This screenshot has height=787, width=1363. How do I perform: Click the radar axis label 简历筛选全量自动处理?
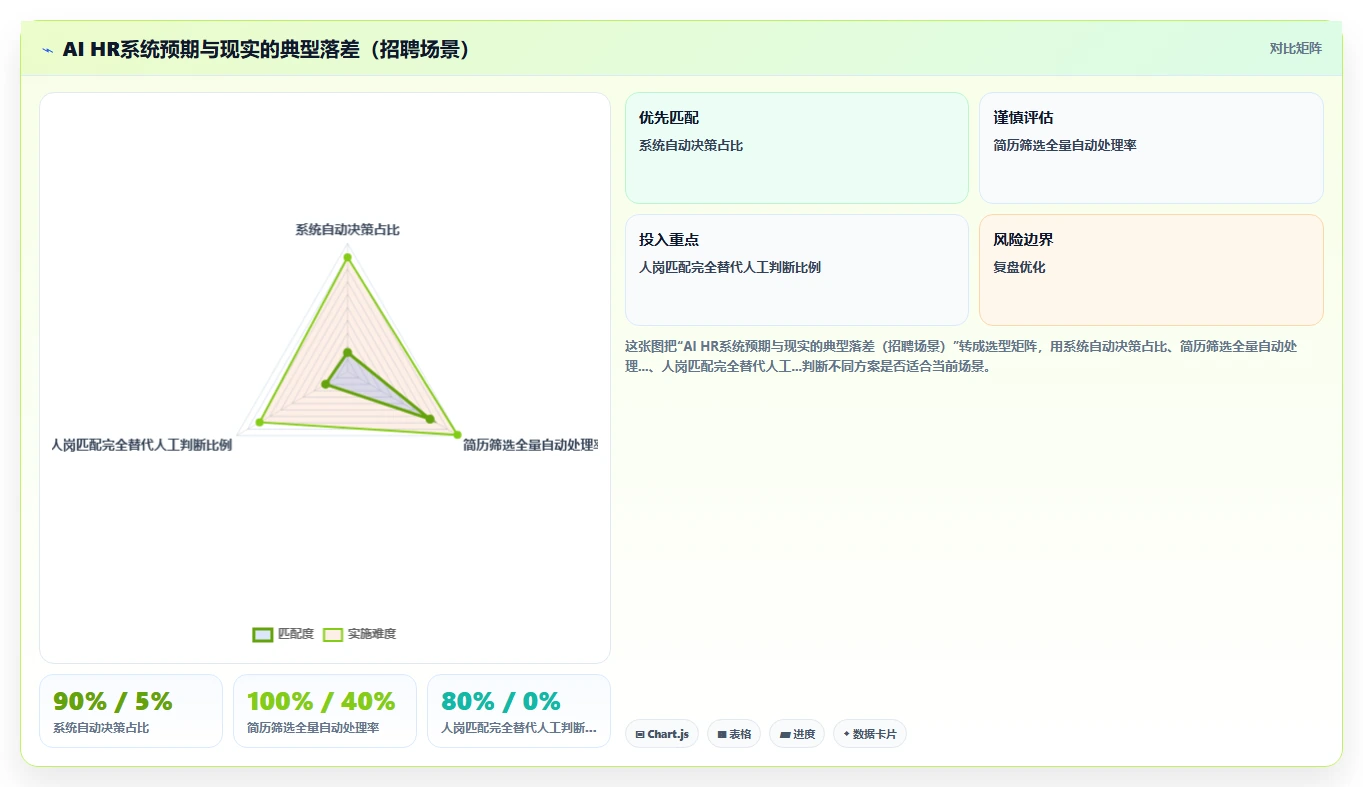coord(530,445)
